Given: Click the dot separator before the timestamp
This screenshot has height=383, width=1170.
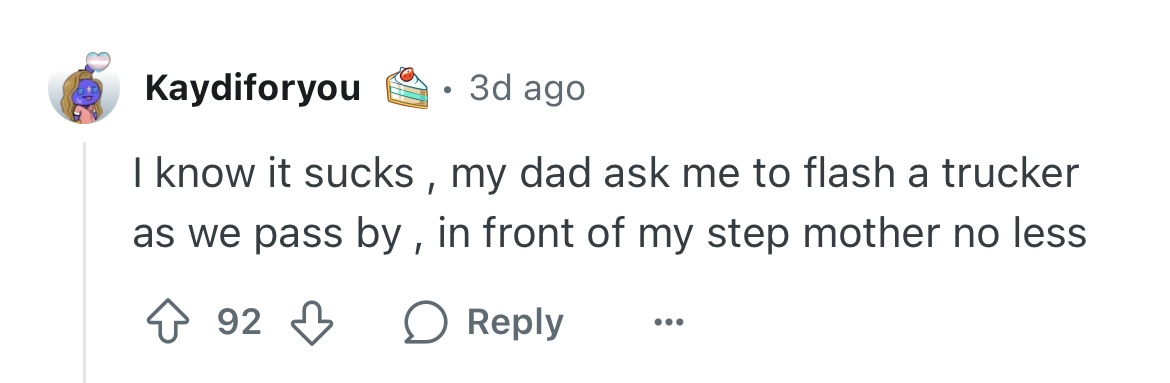Looking at the screenshot, I should tap(447, 90).
